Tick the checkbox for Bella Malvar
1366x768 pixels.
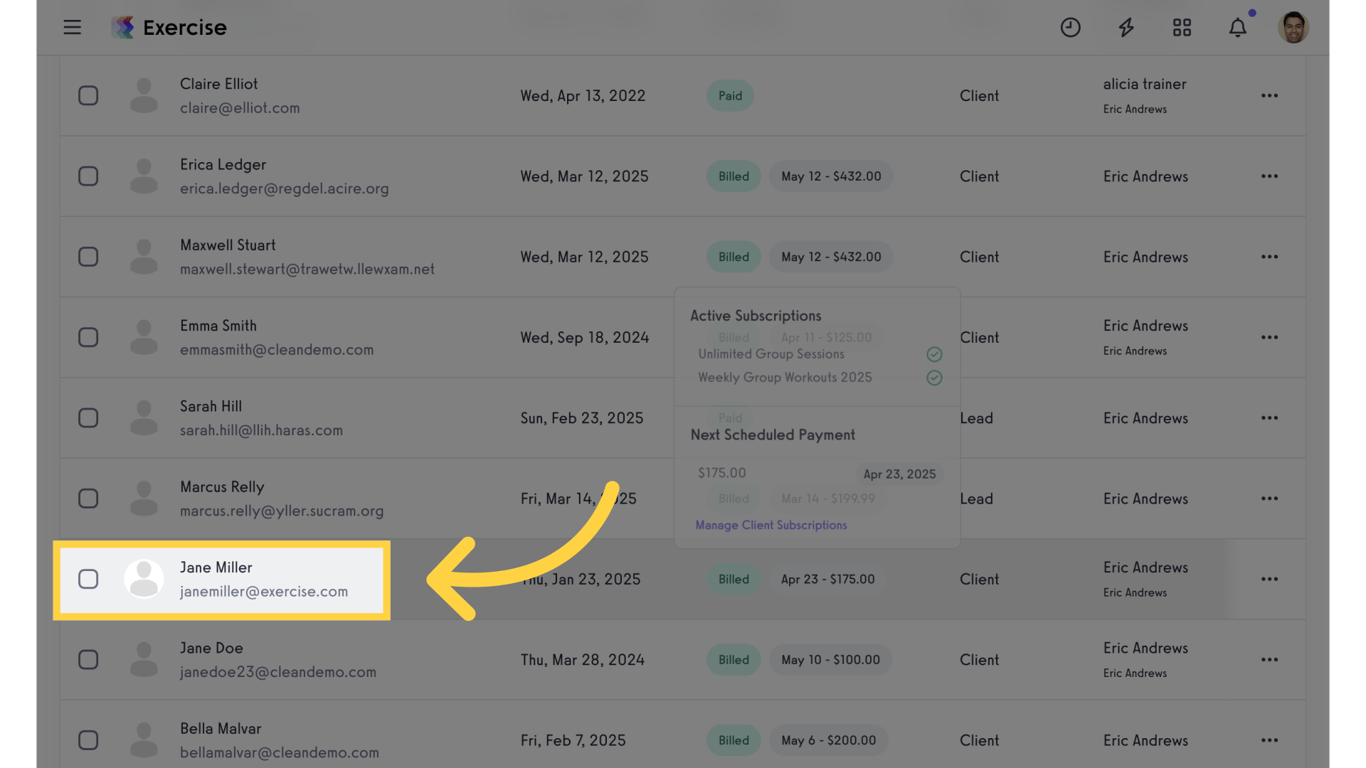[88, 740]
